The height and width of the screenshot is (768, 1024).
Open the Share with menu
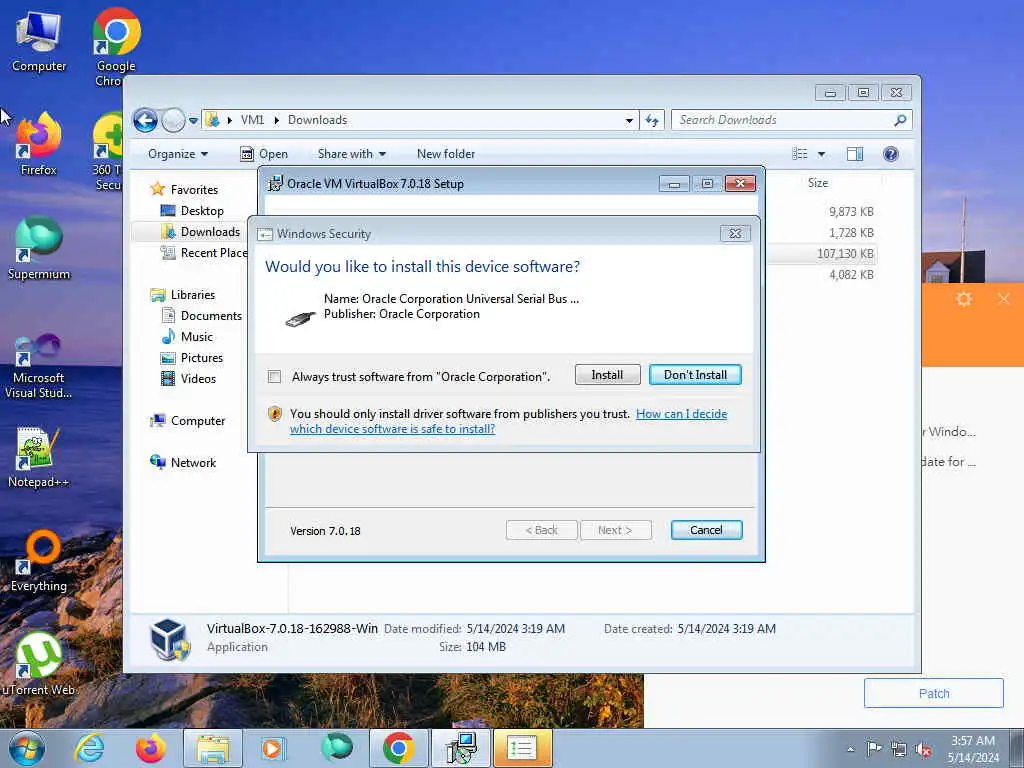pos(351,154)
